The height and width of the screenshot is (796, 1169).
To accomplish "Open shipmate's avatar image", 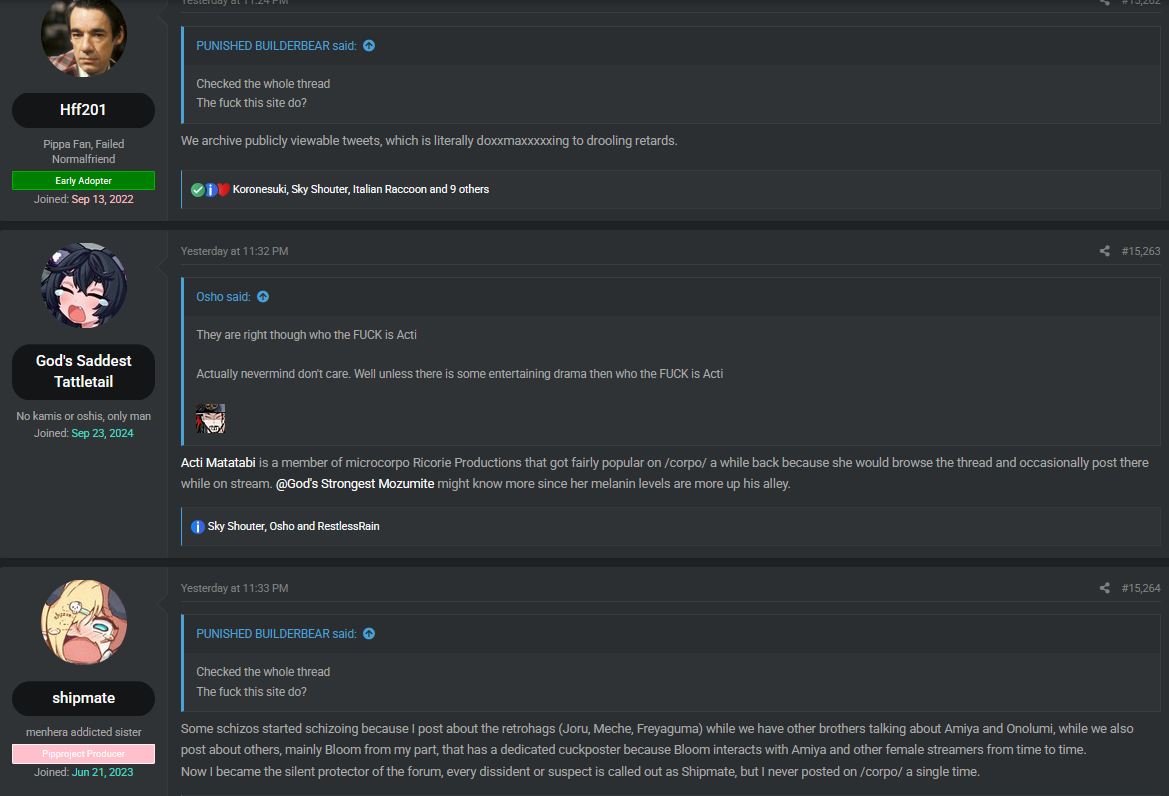I will pos(84,623).
